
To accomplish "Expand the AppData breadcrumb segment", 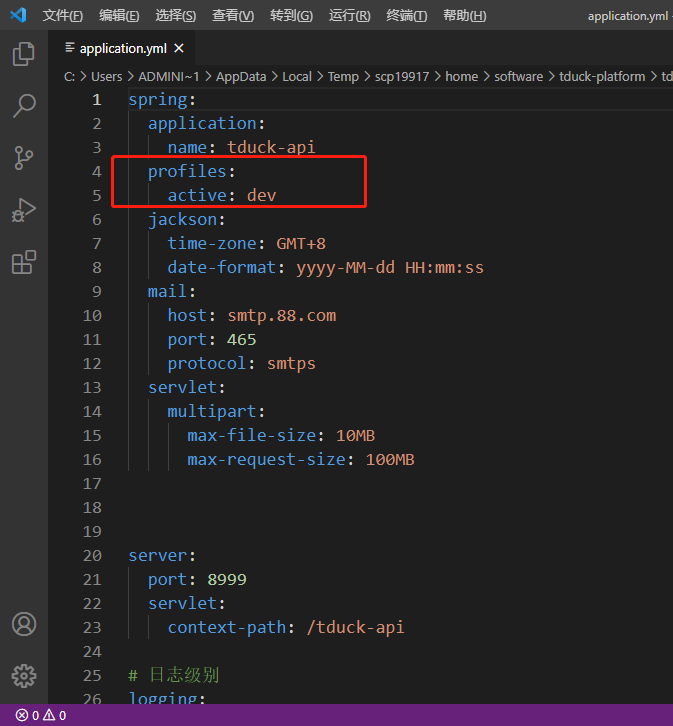I will click(239, 76).
